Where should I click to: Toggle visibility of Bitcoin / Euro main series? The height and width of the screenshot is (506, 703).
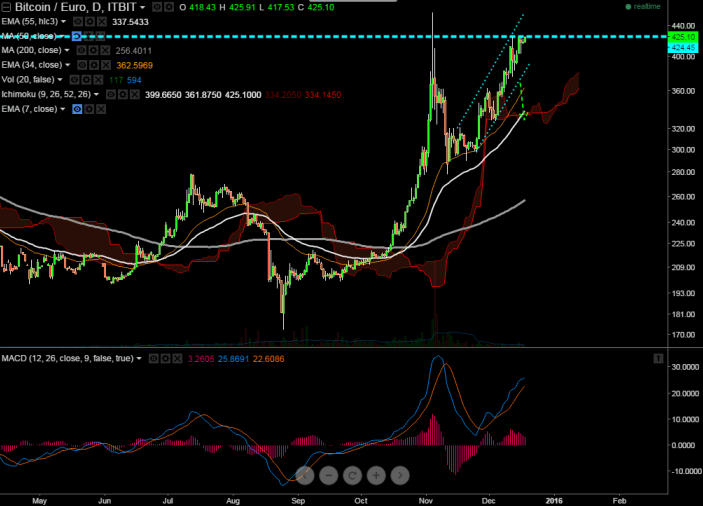[x=157, y=7]
